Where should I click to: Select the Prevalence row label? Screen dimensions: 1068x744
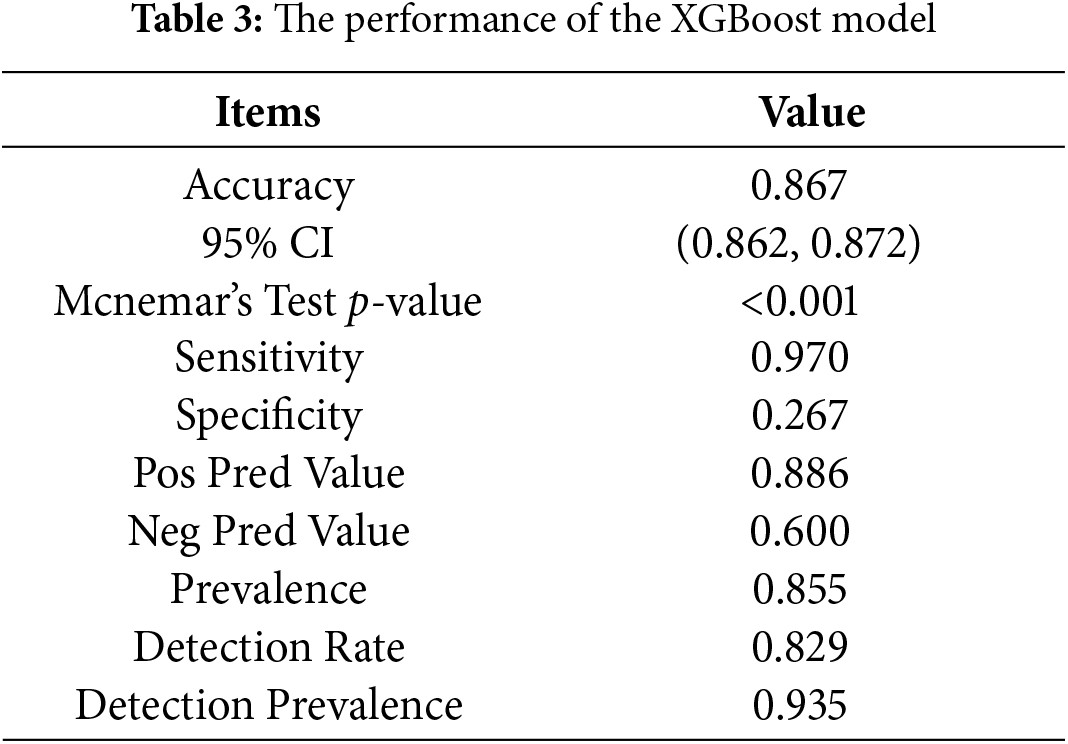click(x=268, y=589)
